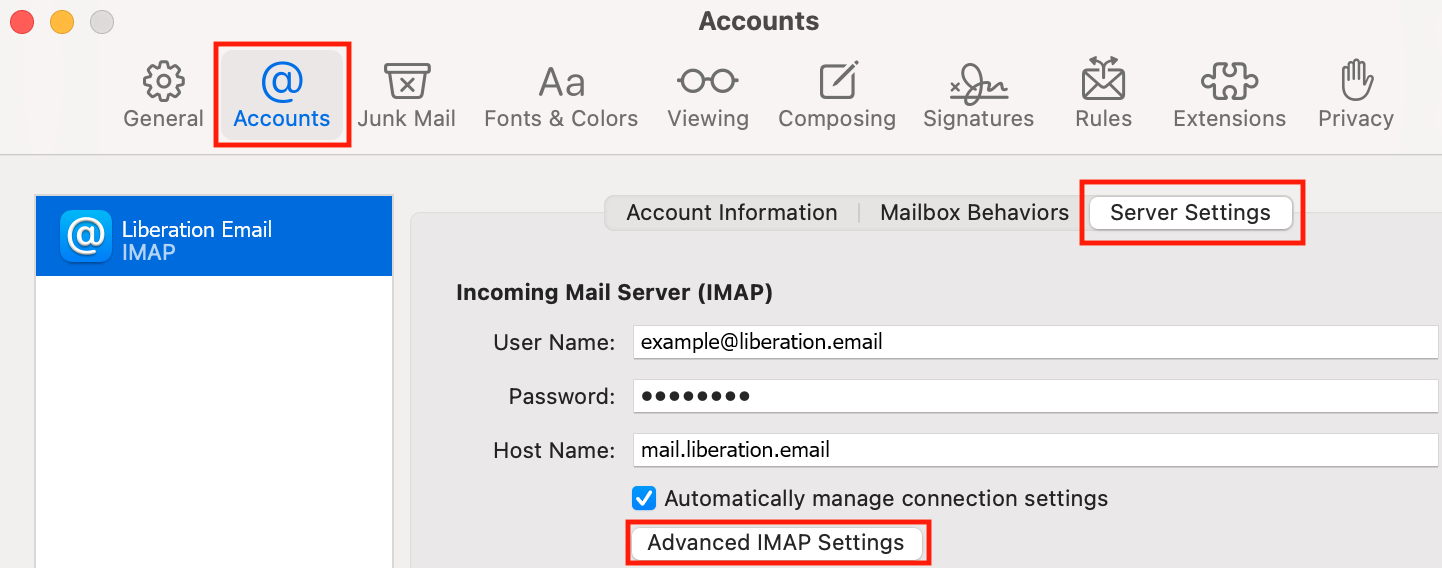The width and height of the screenshot is (1442, 568).
Task: Edit the Host Name field
Action: point(1036,450)
